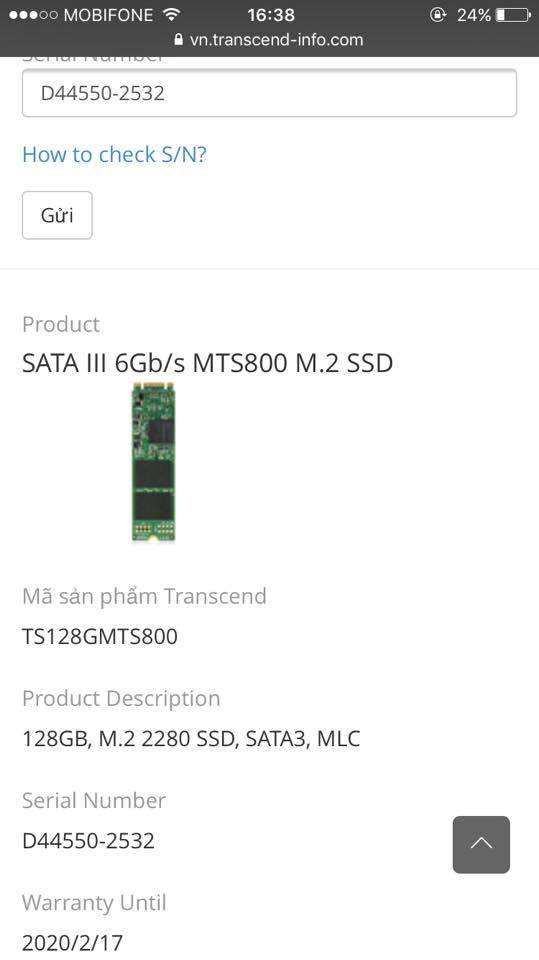Tap the SATA III 6Gb/s MTS800 M.2 SSD title
Viewport: 539px width, 960px height.
[208, 363]
